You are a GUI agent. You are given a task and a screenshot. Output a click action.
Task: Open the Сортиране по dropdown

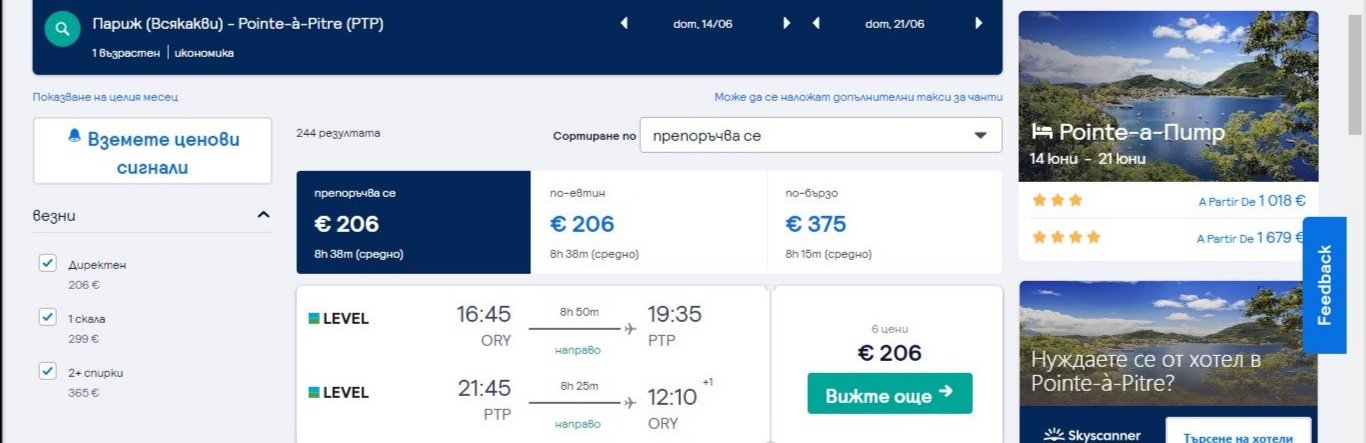(820, 136)
